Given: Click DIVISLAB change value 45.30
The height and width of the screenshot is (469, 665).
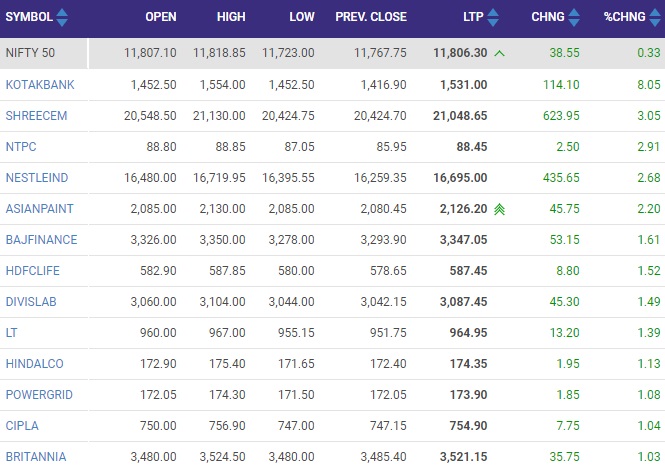Looking at the screenshot, I should coord(564,302).
